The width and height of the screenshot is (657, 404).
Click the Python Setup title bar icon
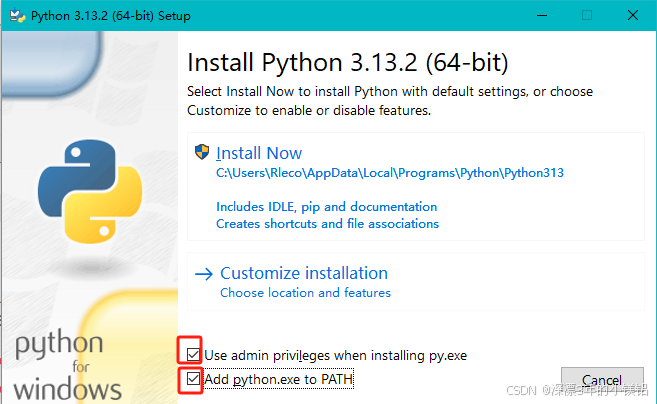[x=18, y=16]
